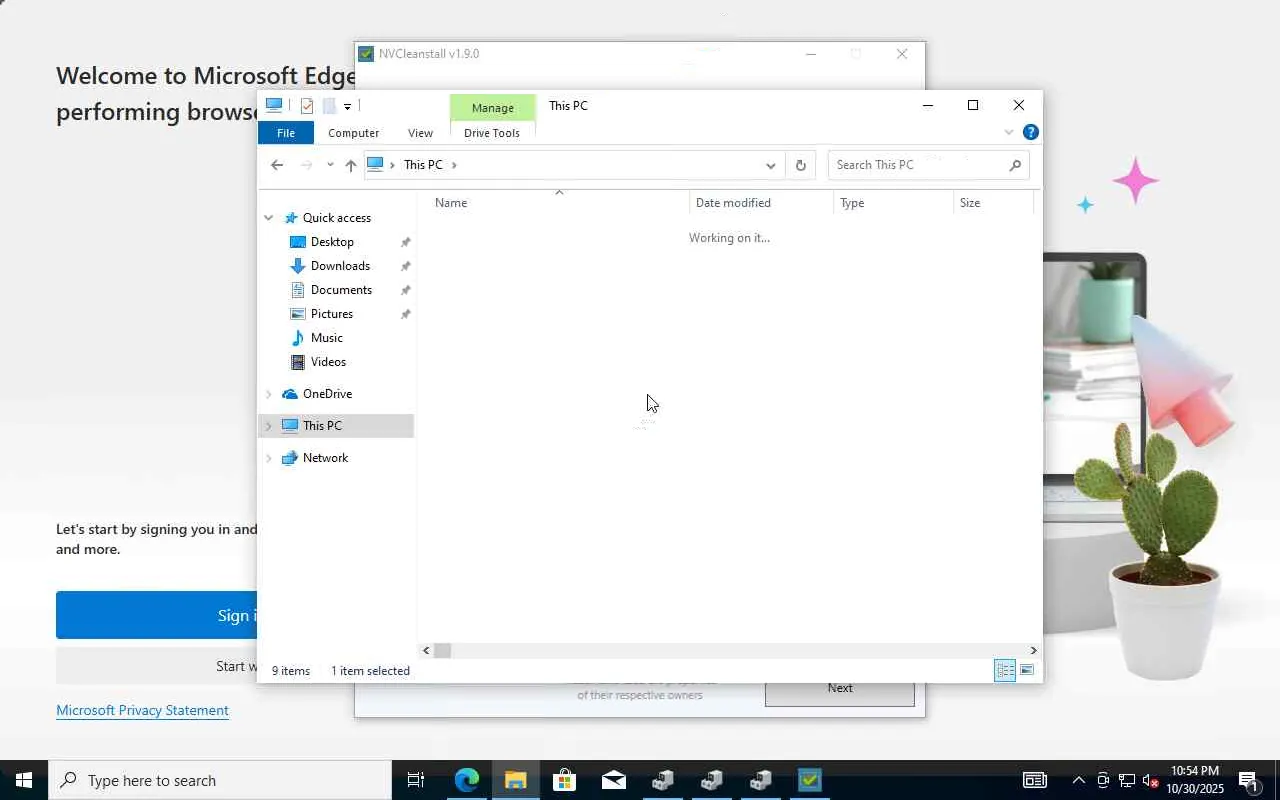Switch to Details view in status bar
Image resolution: width=1280 pixels, height=800 pixels.
point(1005,671)
